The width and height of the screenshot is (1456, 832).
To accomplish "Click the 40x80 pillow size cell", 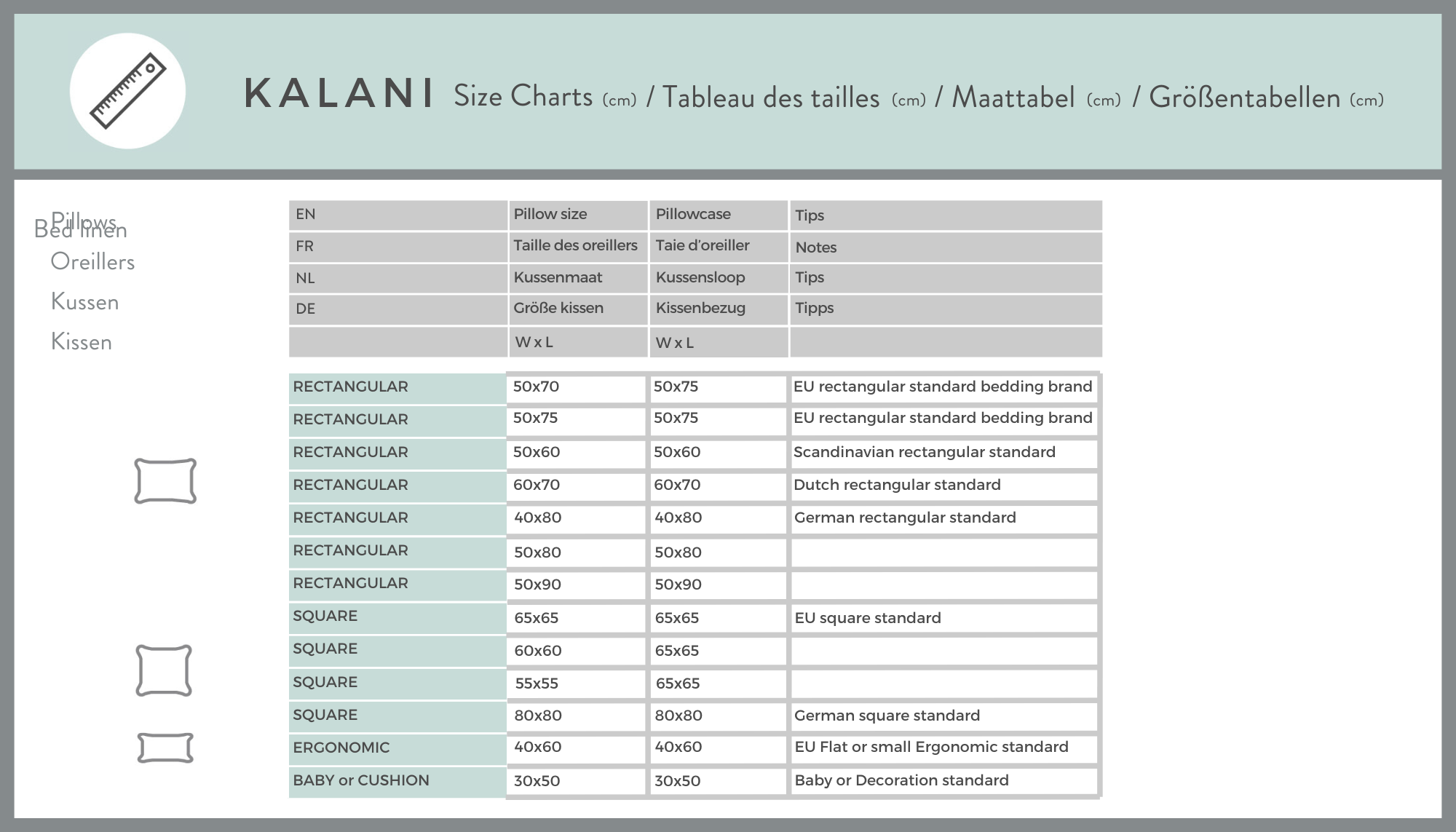I will (x=576, y=519).
